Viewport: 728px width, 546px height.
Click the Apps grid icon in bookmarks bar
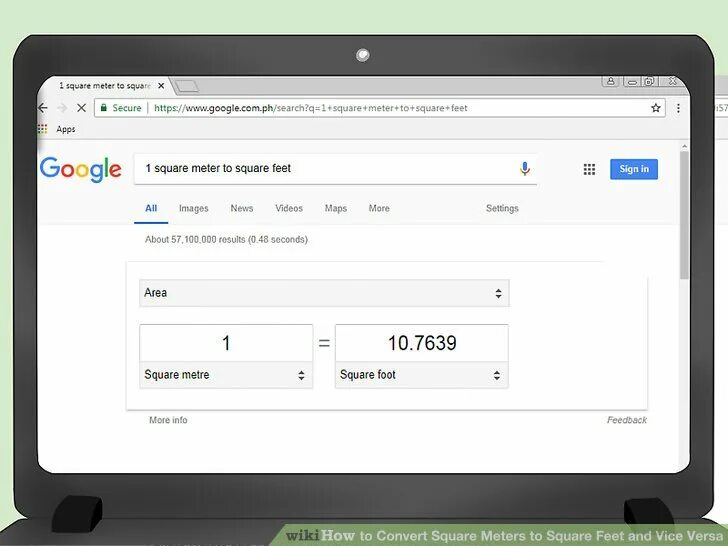[x=43, y=129]
